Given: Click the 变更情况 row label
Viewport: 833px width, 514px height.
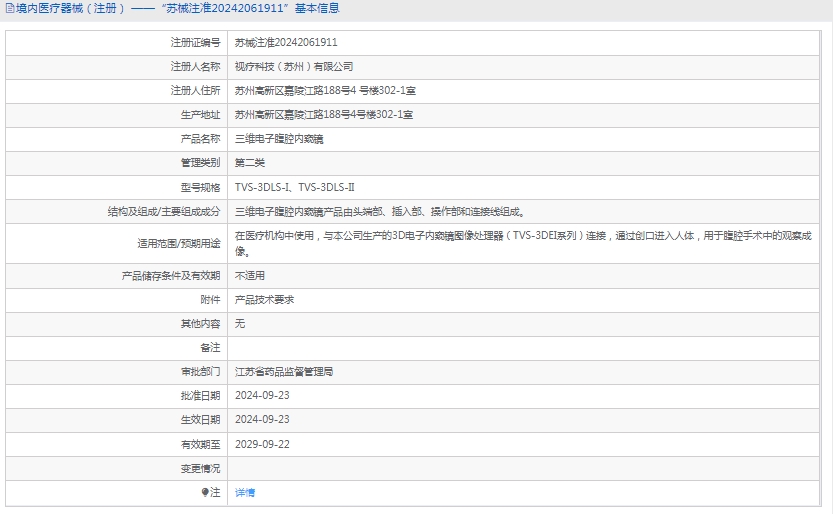Looking at the screenshot, I should (199, 468).
